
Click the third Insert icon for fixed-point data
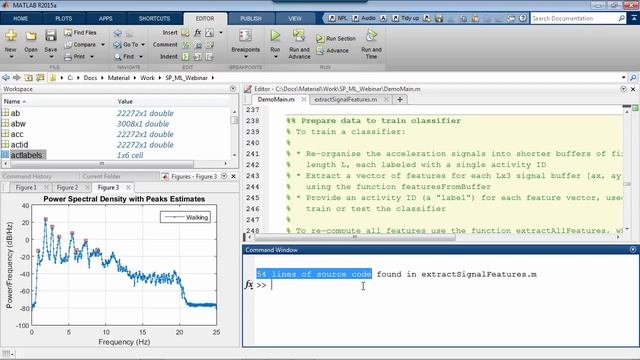click(x=209, y=33)
